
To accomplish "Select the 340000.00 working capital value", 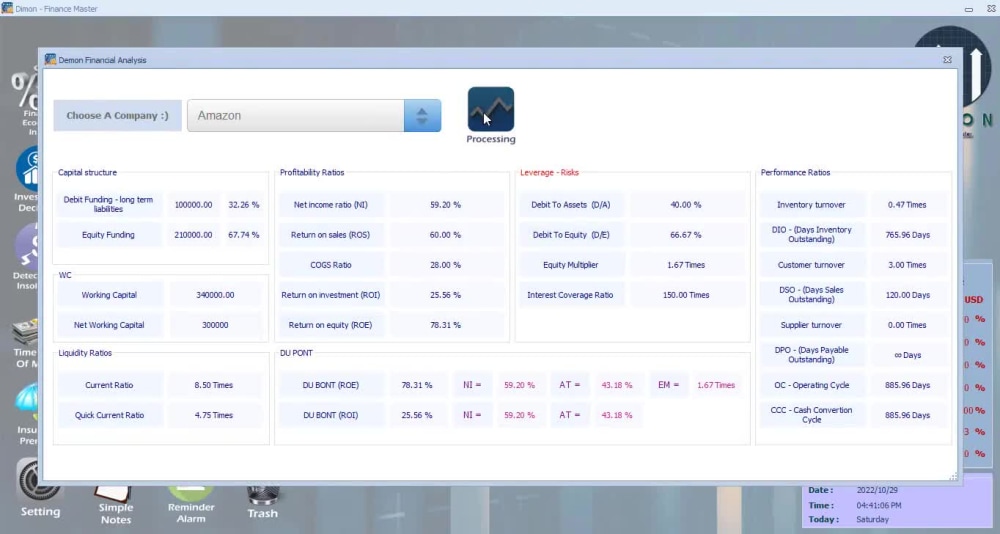I will [215, 295].
